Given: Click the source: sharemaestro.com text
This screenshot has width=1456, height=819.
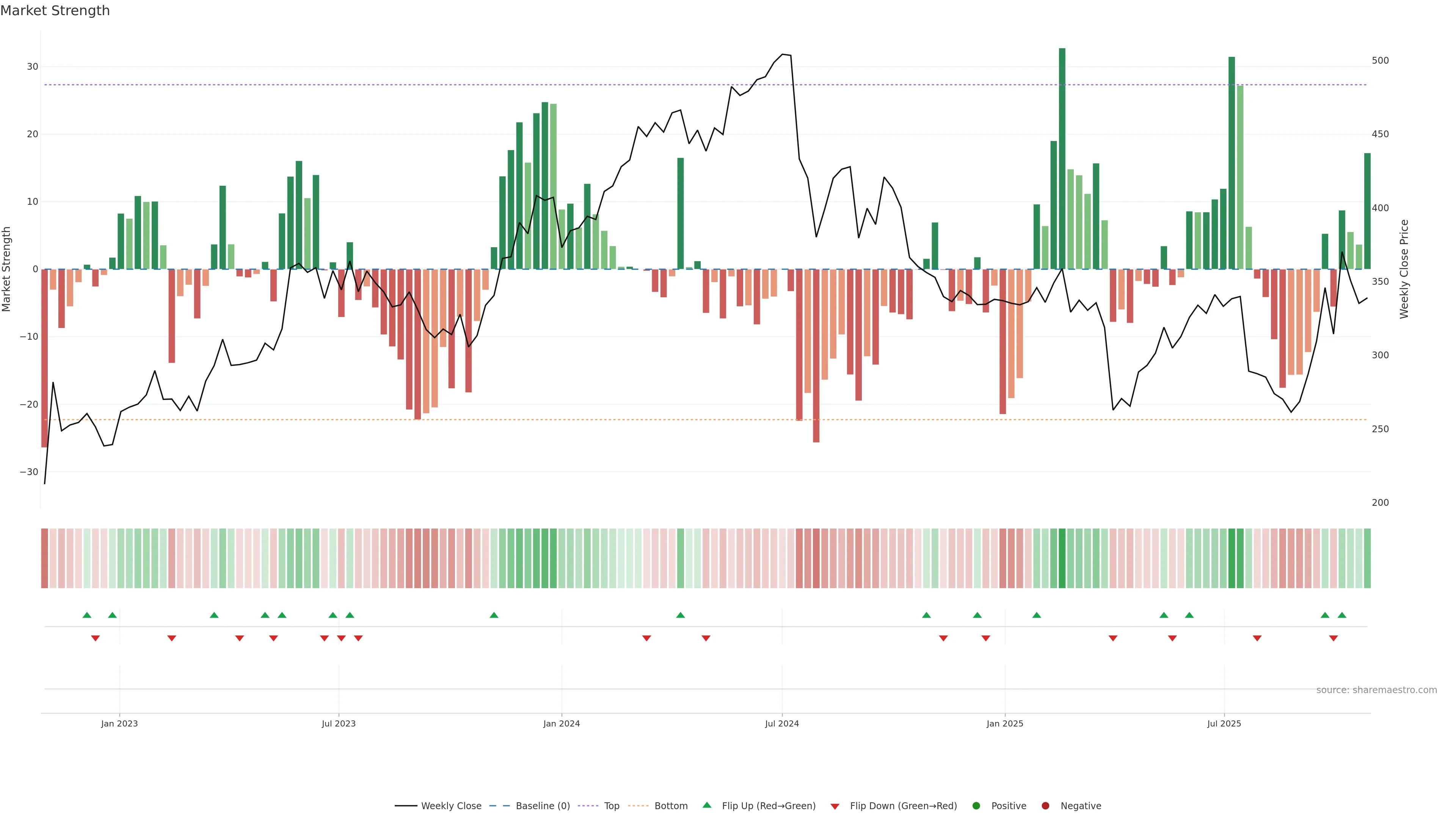Looking at the screenshot, I should point(1376,690).
